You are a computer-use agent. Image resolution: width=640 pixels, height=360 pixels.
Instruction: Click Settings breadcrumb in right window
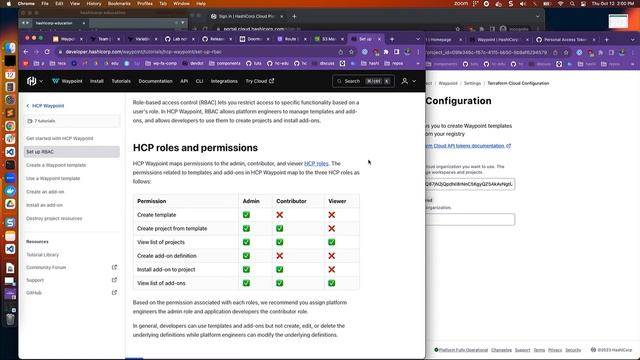click(x=472, y=83)
